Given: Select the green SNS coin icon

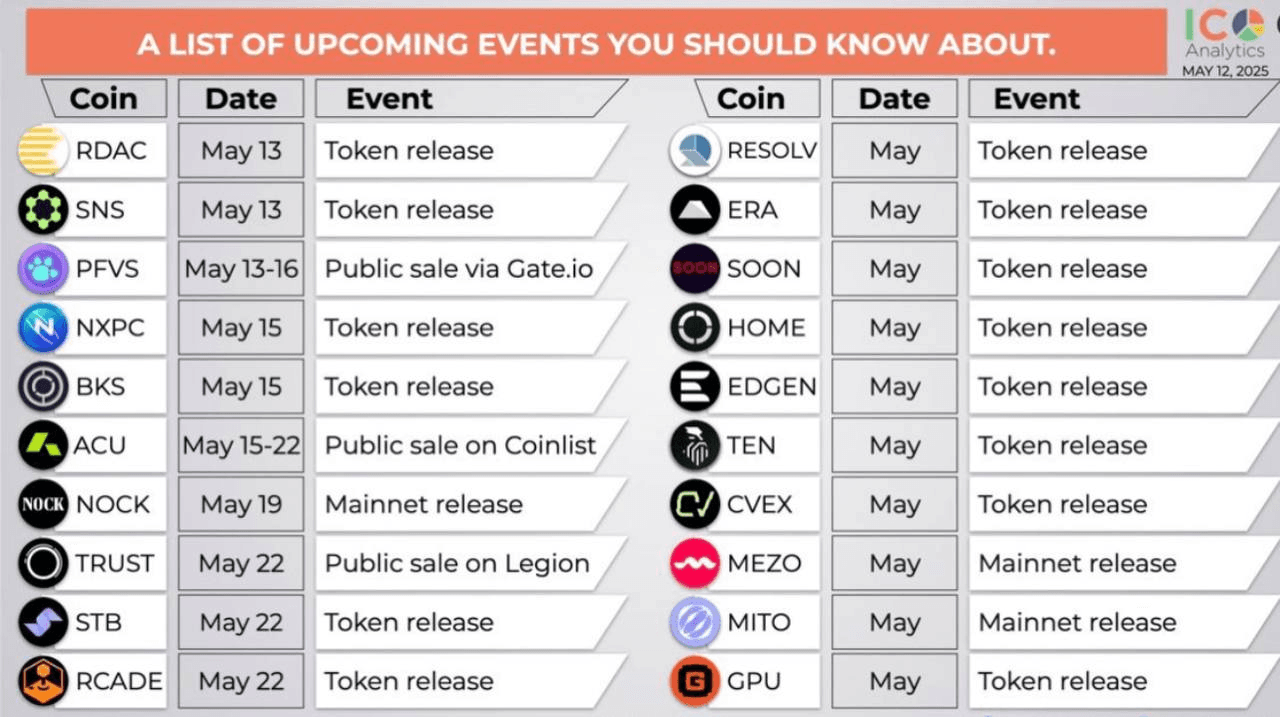Looking at the screenshot, I should click(x=43, y=210).
